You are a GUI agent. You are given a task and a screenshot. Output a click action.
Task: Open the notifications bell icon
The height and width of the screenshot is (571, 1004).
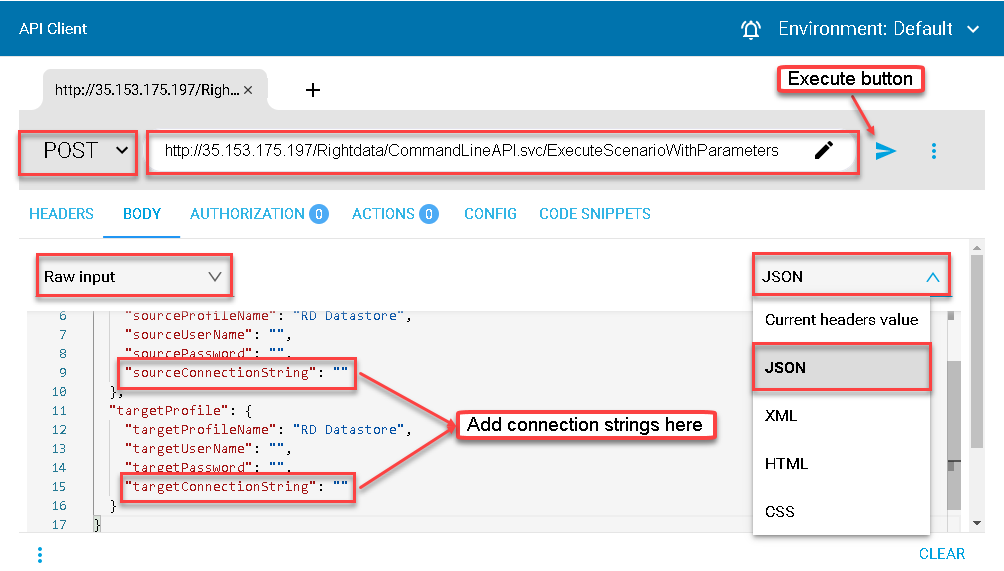click(750, 29)
